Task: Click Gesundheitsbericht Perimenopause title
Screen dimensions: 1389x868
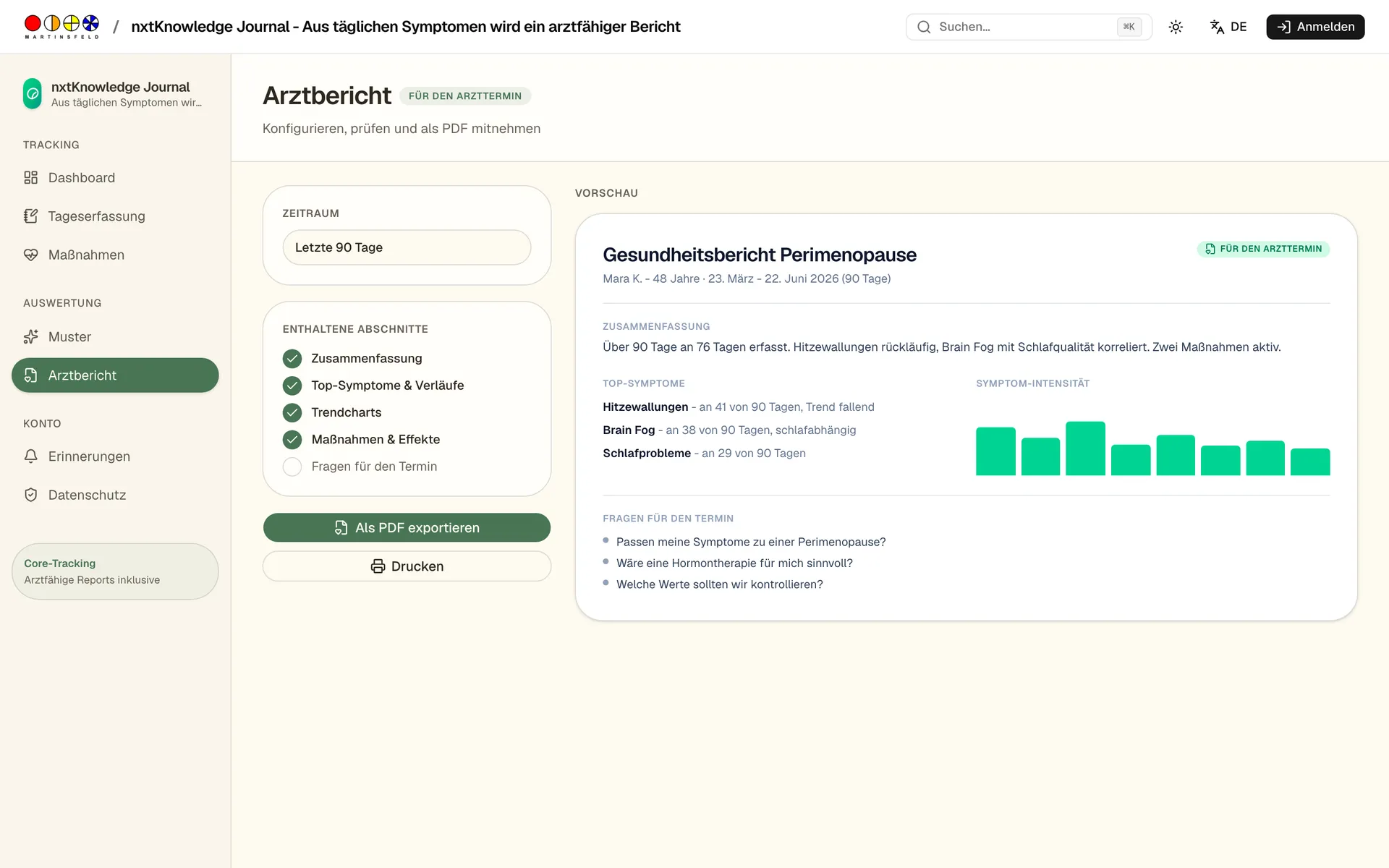Action: point(760,255)
